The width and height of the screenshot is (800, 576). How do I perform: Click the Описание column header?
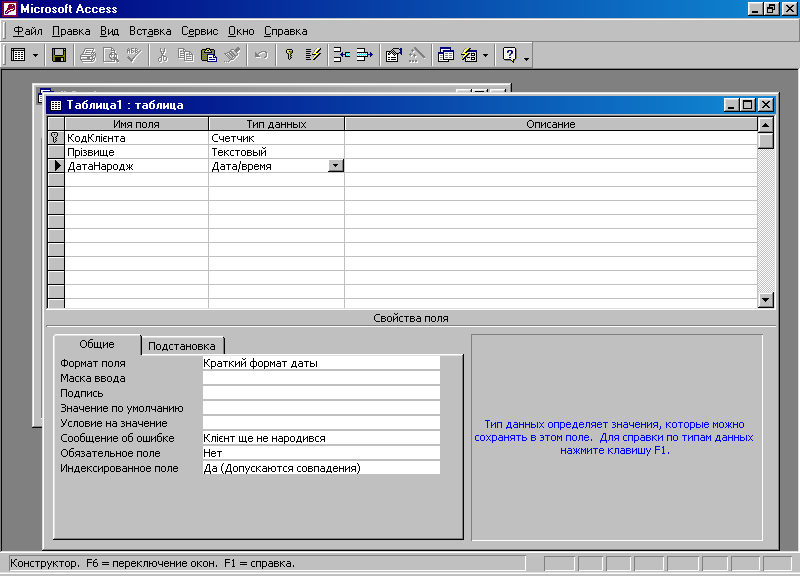tap(551, 124)
